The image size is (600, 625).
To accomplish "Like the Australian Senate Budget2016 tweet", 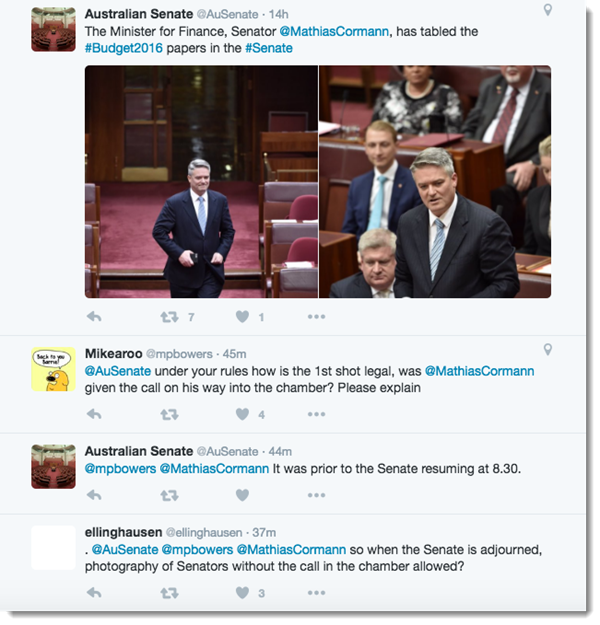I will (x=242, y=317).
